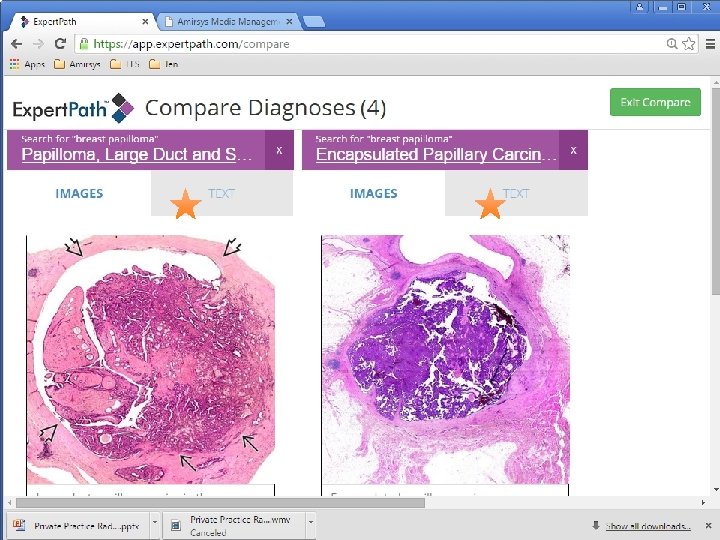Go forward using the browser forward arrow

(39, 44)
